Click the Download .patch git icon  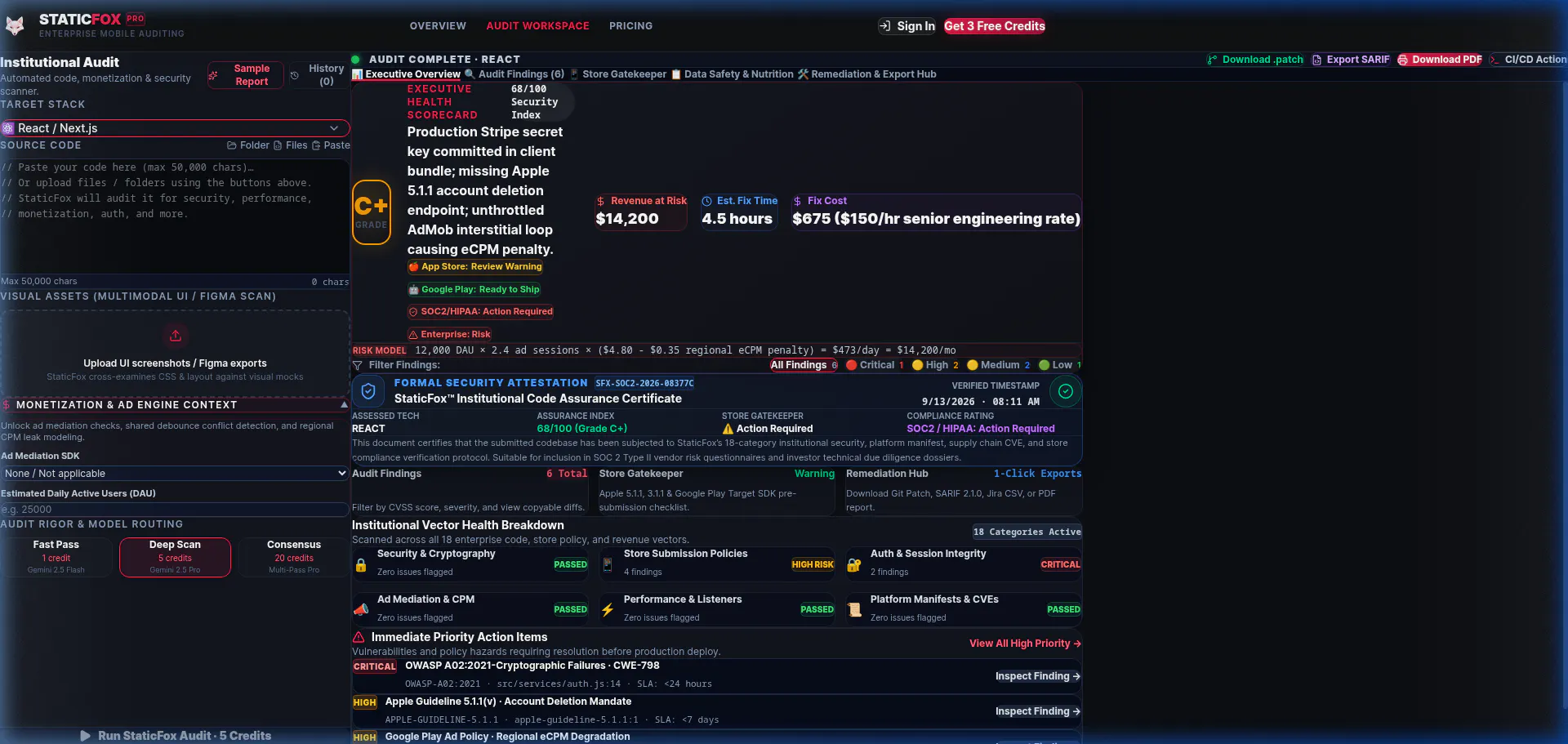[1212, 60]
